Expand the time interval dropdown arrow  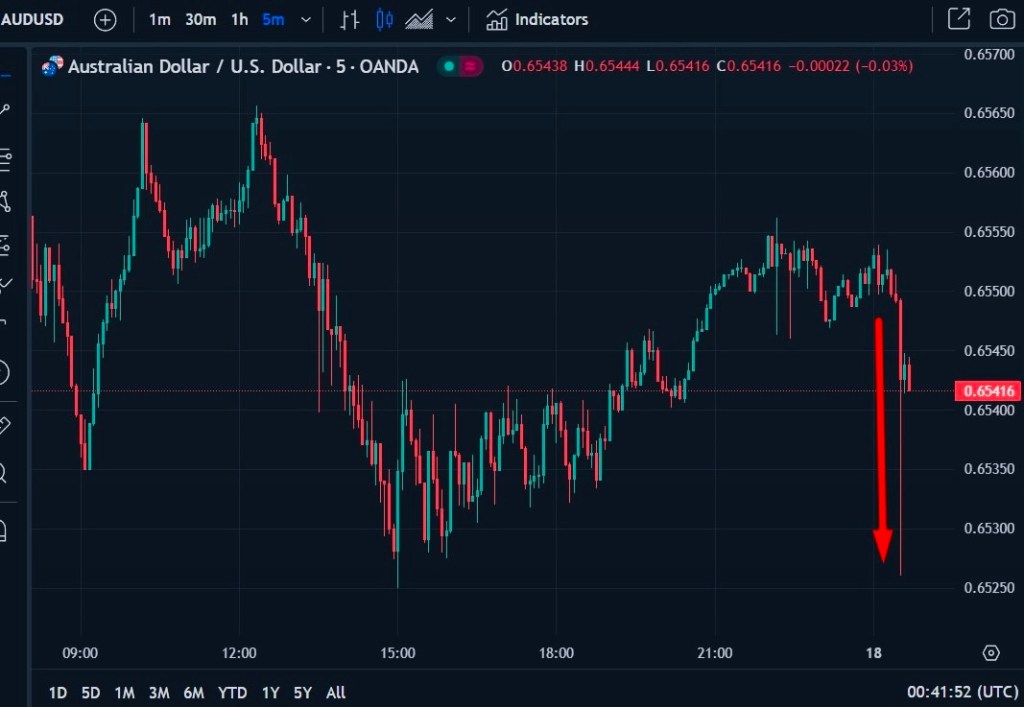pos(304,19)
